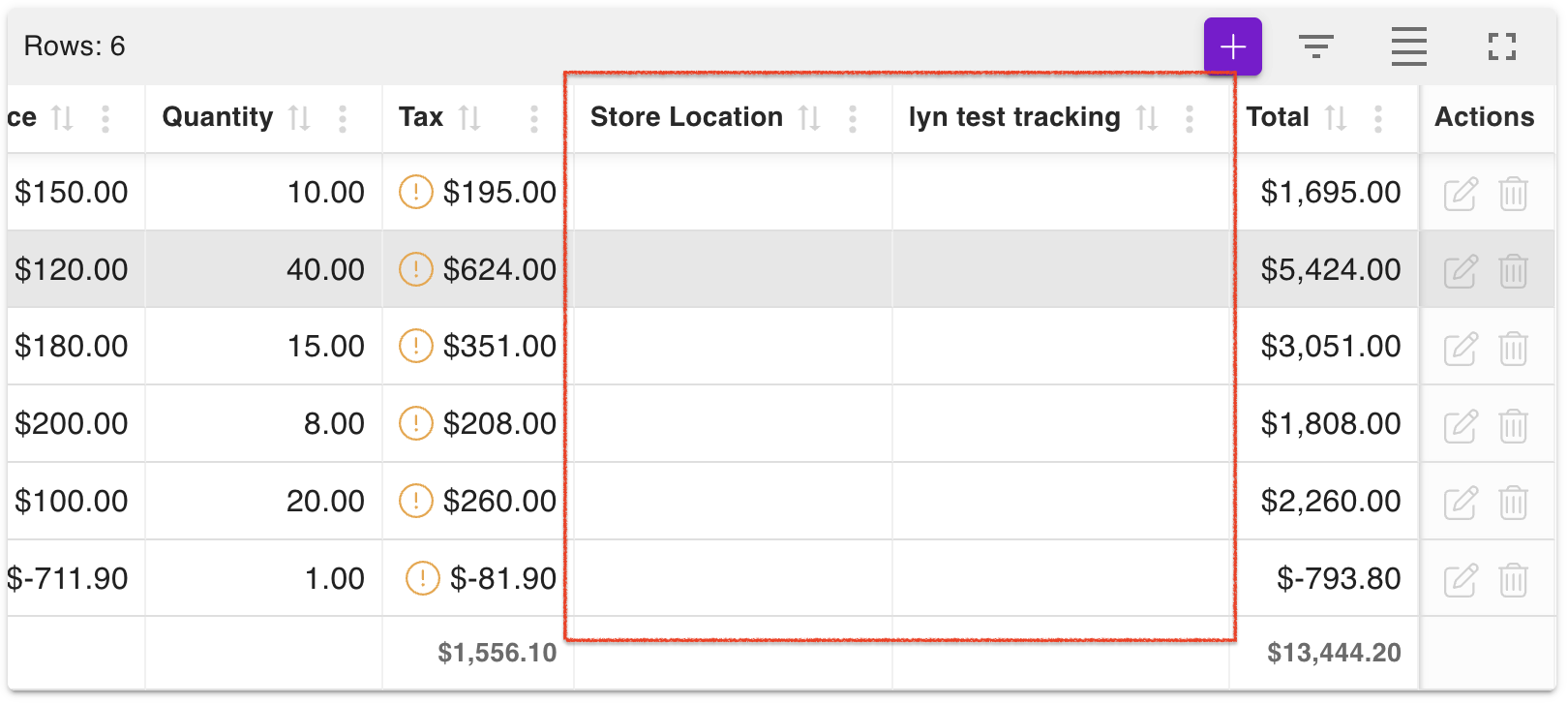
Task: Click the purple plus add row button
Action: (1232, 46)
